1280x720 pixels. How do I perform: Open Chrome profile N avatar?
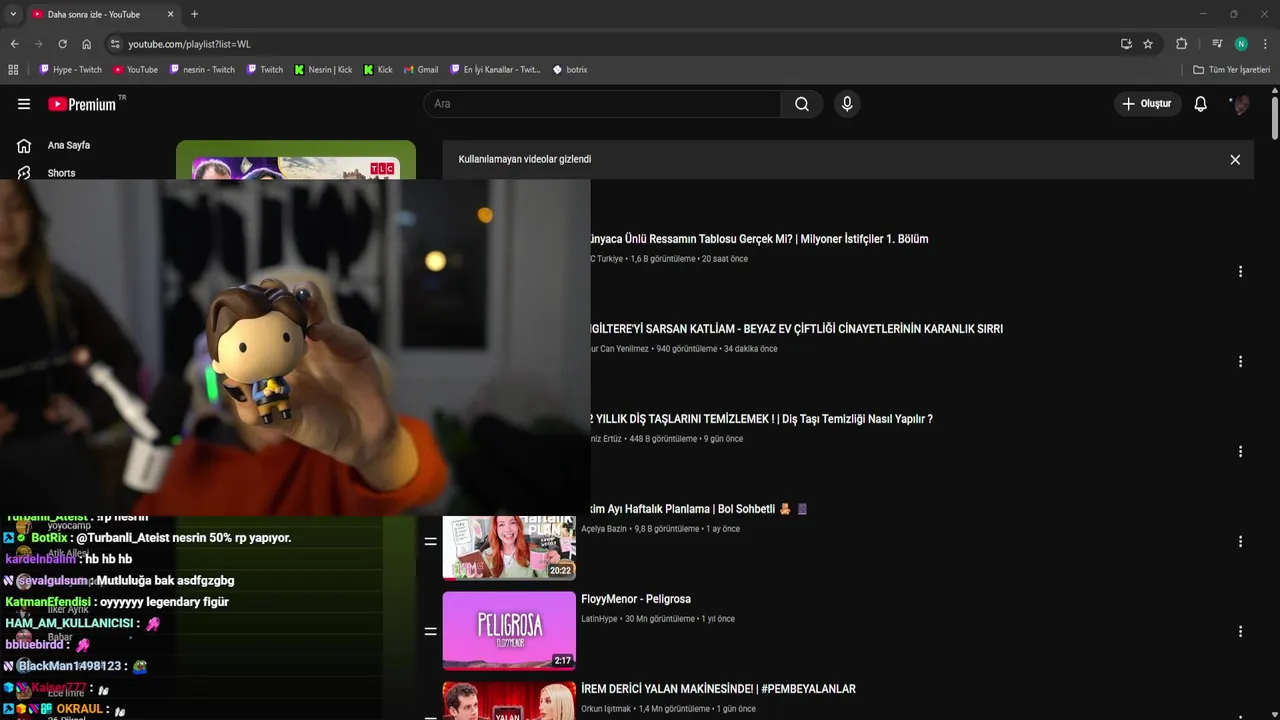(1241, 44)
